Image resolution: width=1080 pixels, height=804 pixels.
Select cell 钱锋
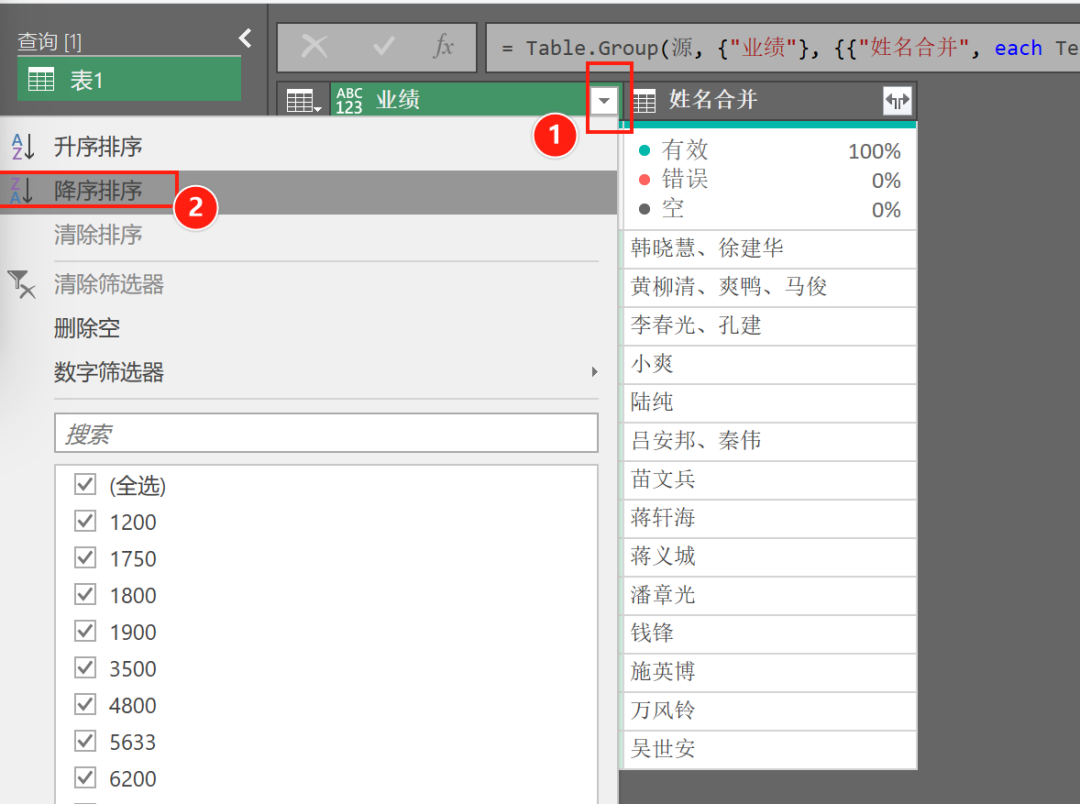[x=770, y=634]
